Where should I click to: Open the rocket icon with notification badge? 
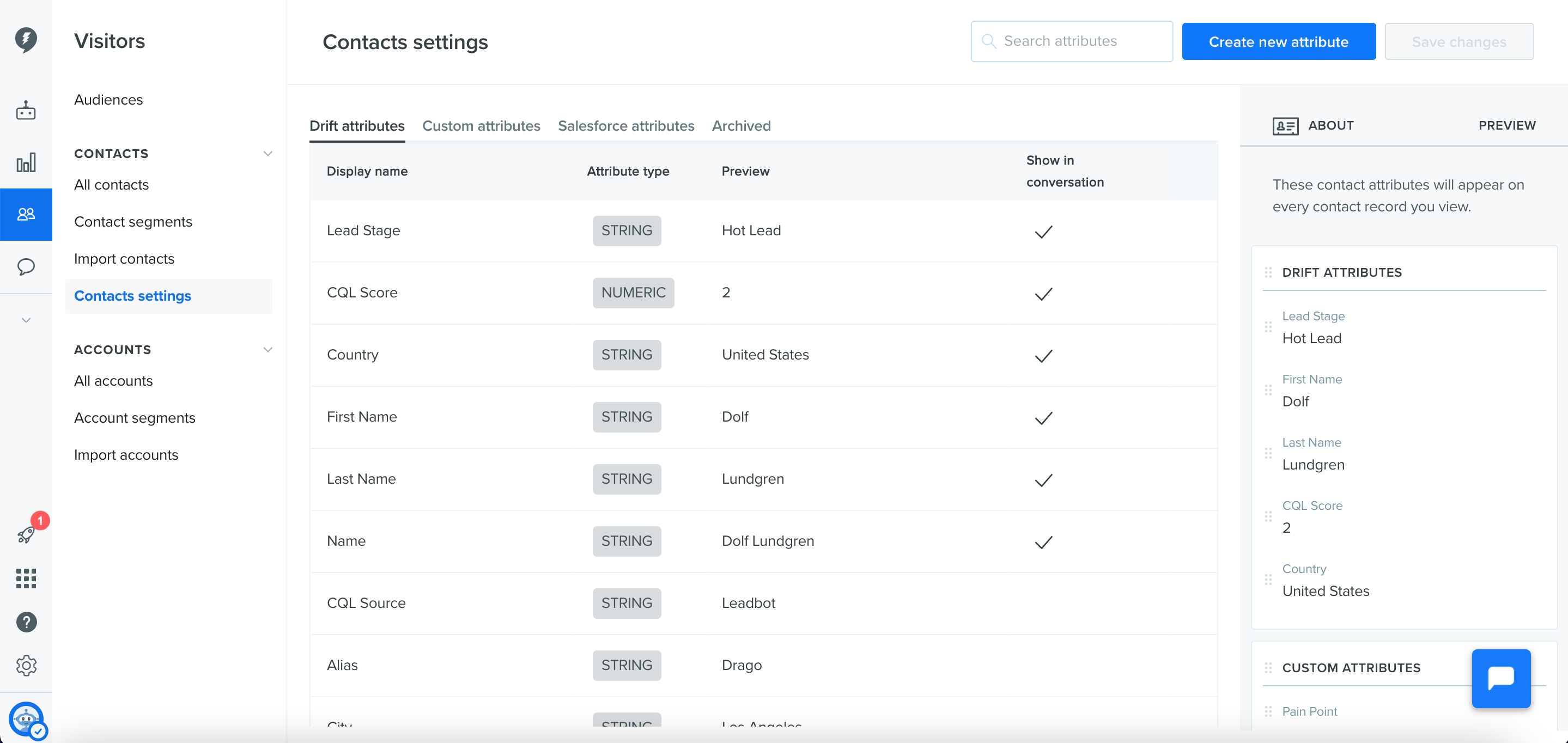click(x=26, y=534)
